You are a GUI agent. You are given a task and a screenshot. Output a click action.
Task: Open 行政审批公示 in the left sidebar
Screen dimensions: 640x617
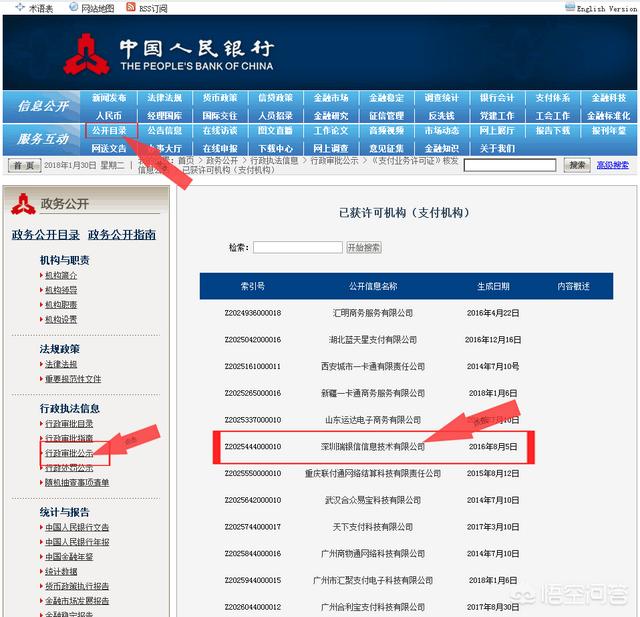point(69,453)
